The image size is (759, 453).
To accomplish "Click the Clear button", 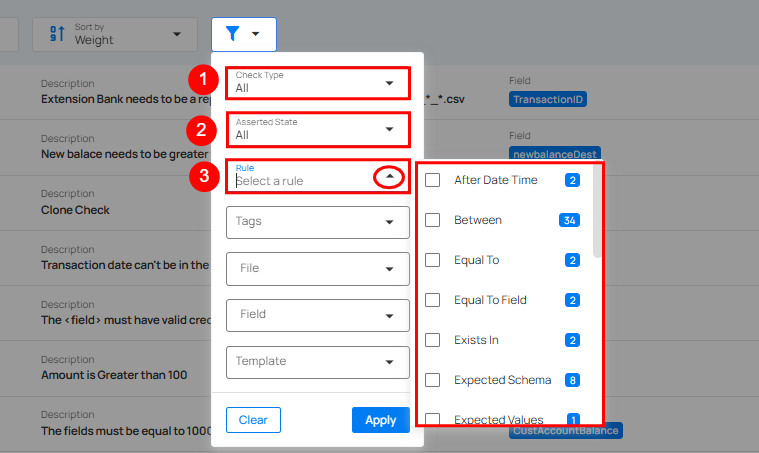I will pyautogui.click(x=253, y=420).
